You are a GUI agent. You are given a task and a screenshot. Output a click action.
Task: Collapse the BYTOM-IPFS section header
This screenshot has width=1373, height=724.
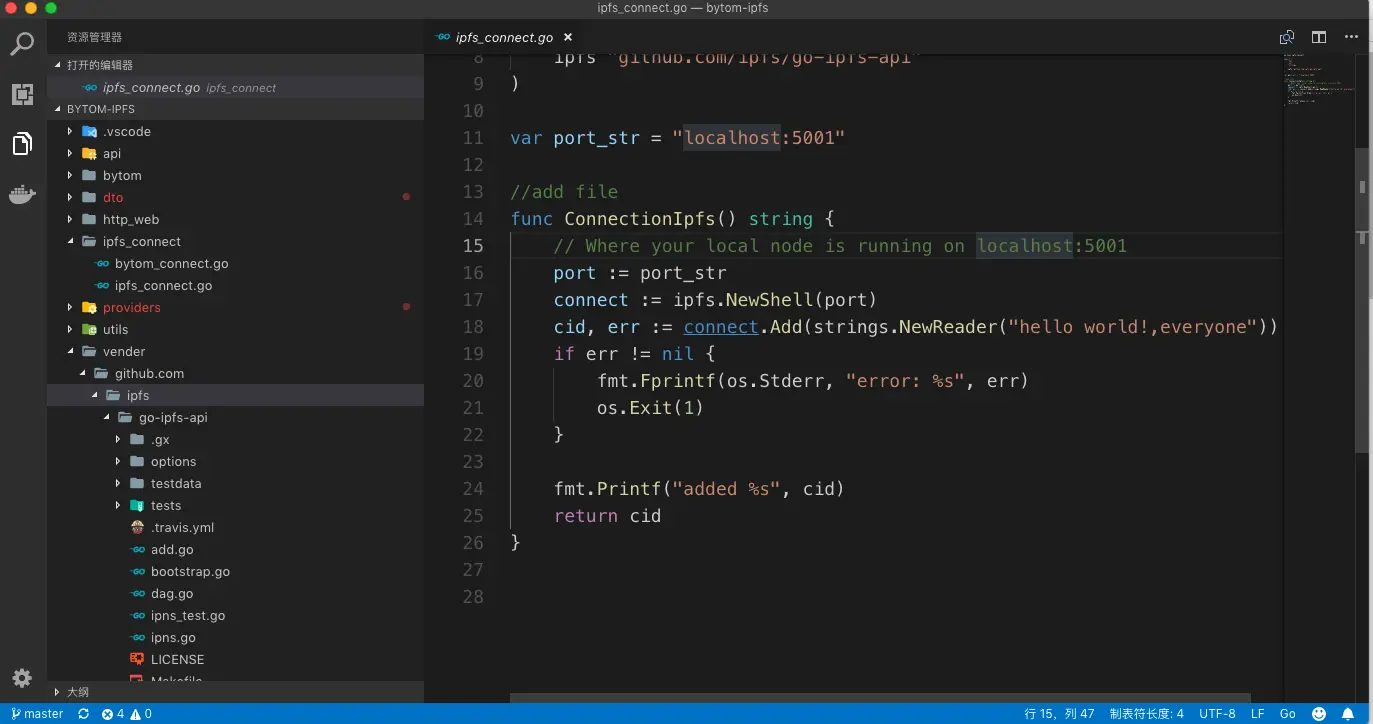[x=235, y=109]
